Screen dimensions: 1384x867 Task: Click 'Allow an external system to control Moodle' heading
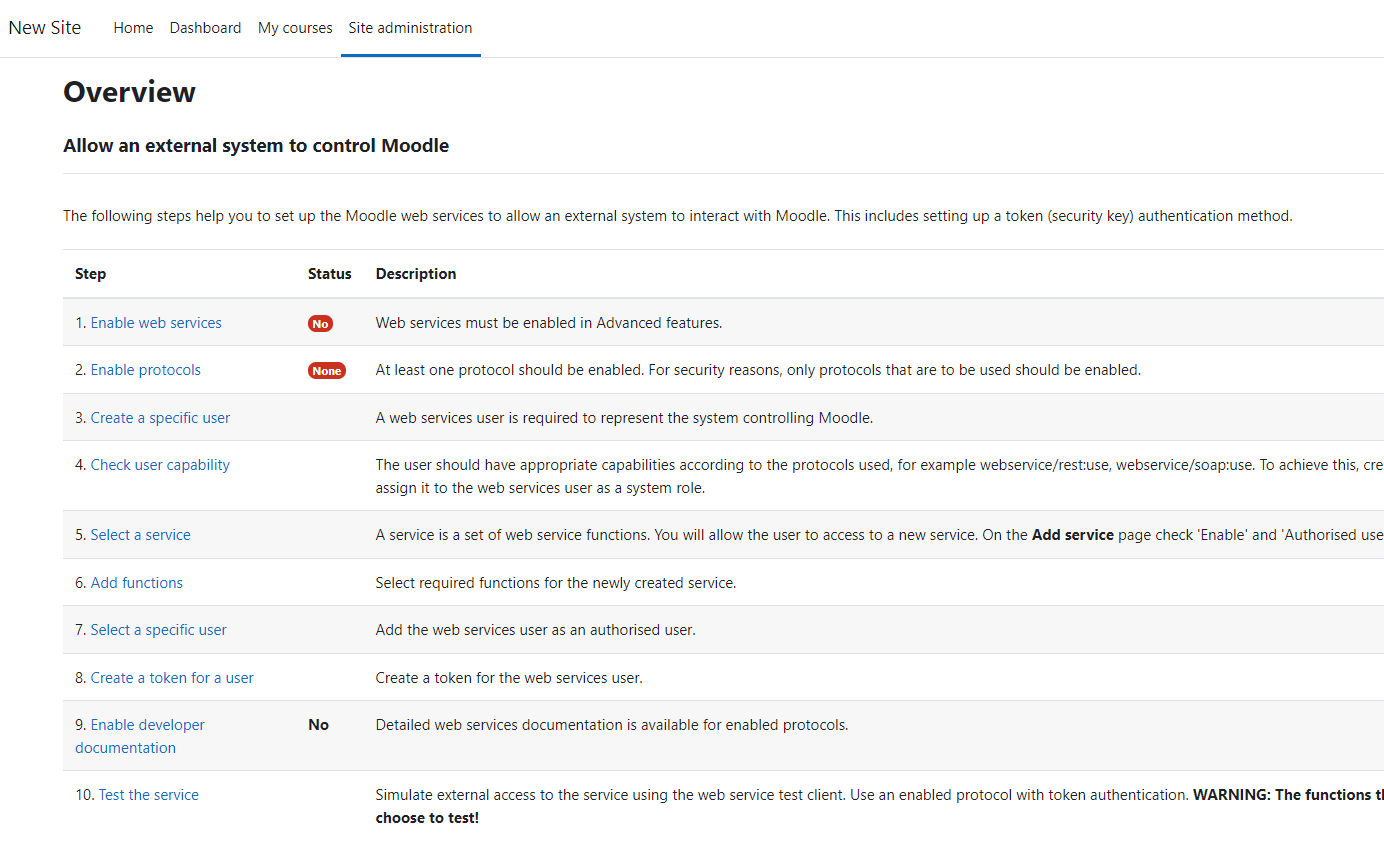(256, 146)
